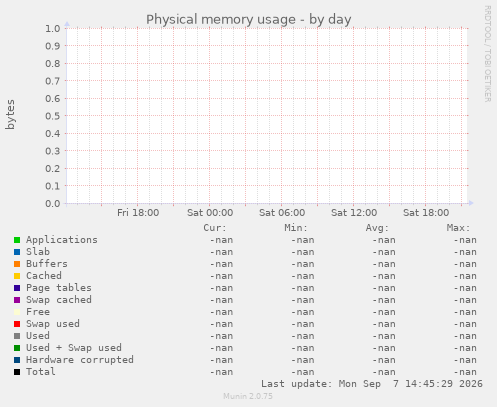Select the 'Applications' legend label

pyautogui.click(x=62, y=240)
